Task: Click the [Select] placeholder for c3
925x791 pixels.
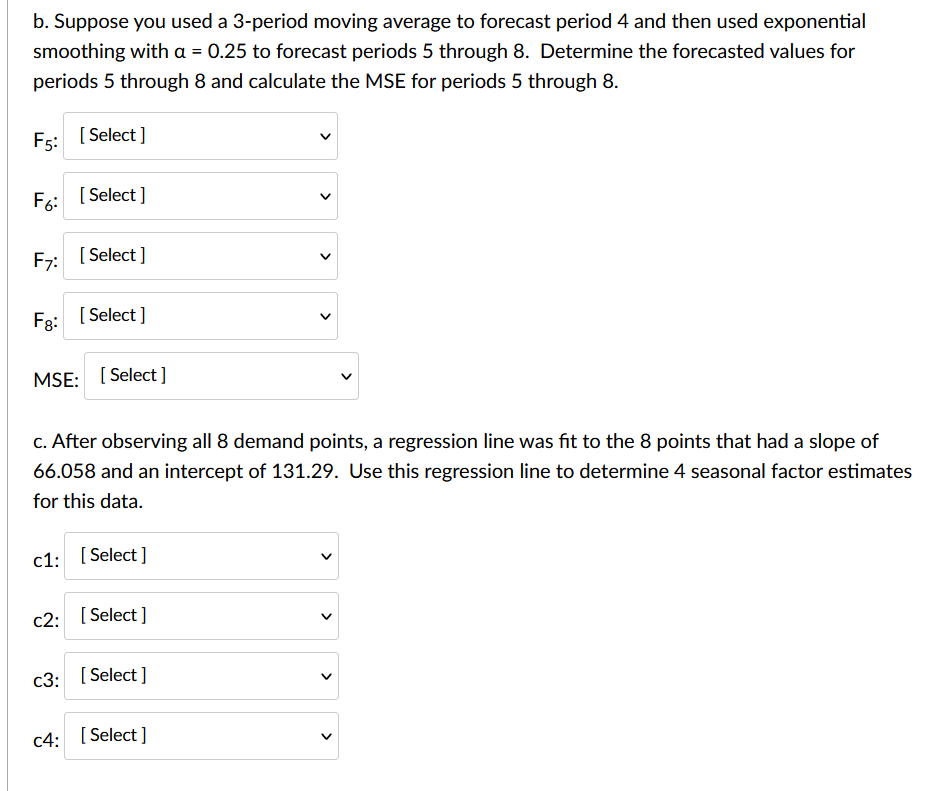Action: 110,674
